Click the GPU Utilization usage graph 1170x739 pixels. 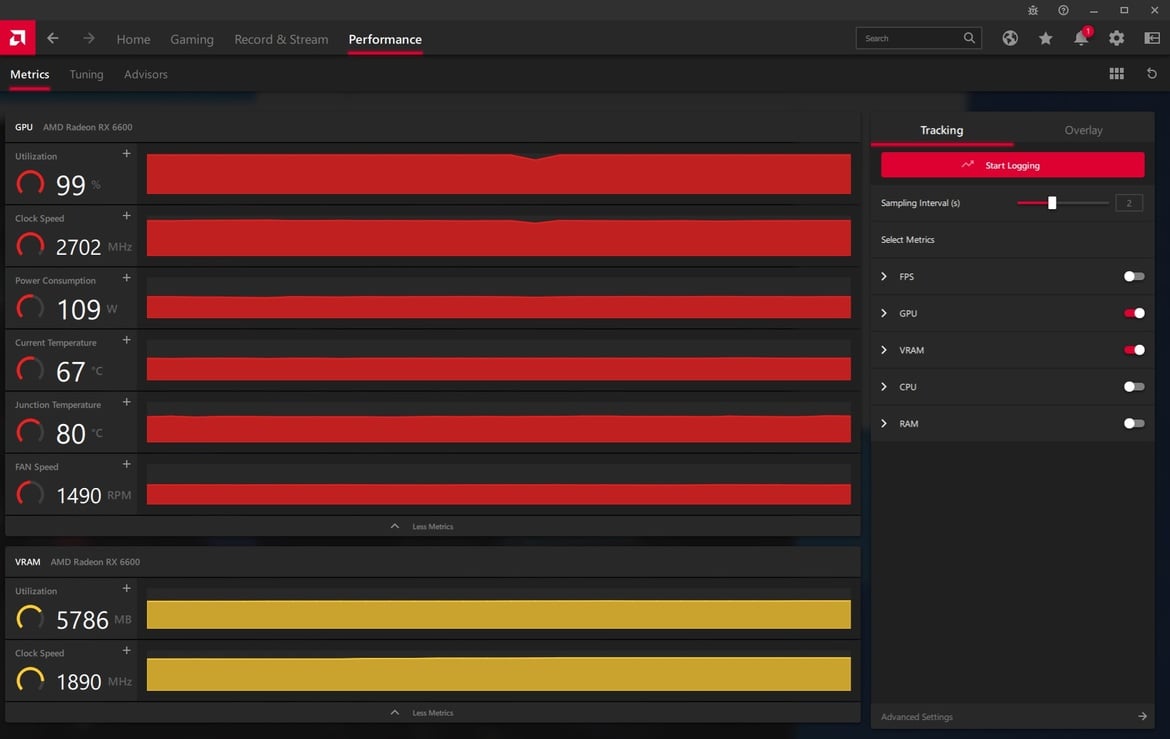point(498,173)
